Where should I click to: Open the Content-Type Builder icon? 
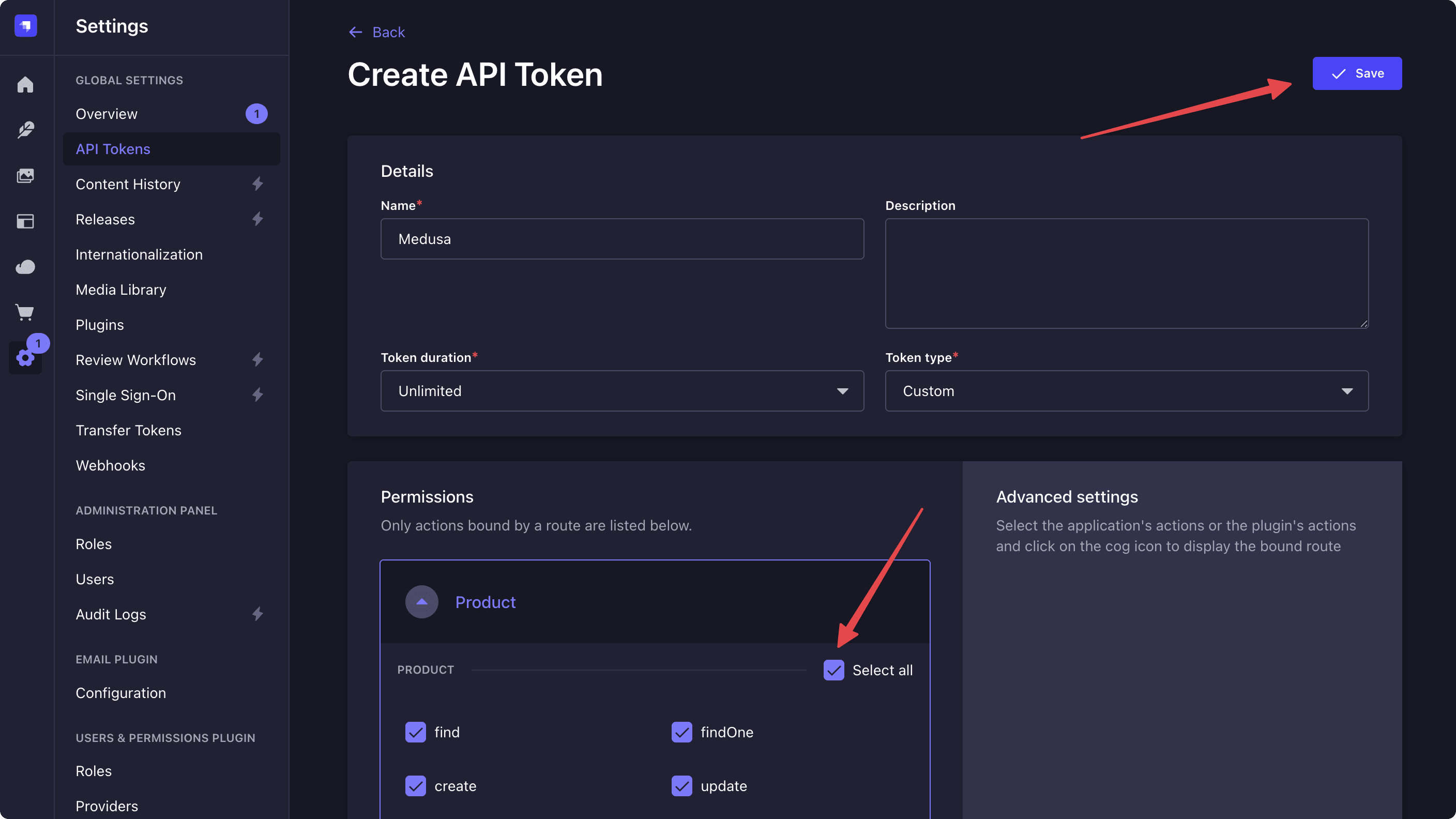pos(25,221)
